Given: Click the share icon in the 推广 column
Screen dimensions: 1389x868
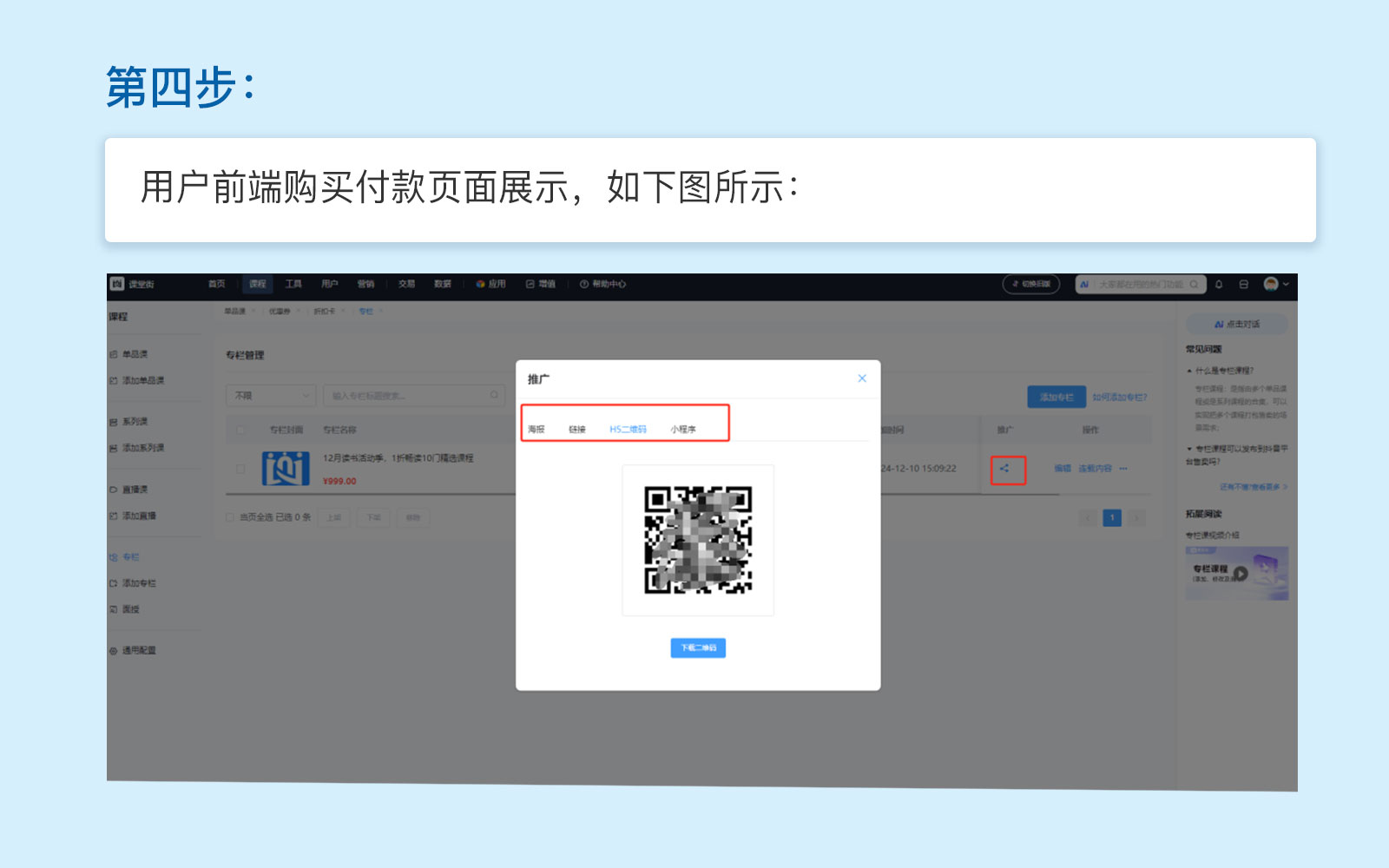Looking at the screenshot, I should [1004, 469].
